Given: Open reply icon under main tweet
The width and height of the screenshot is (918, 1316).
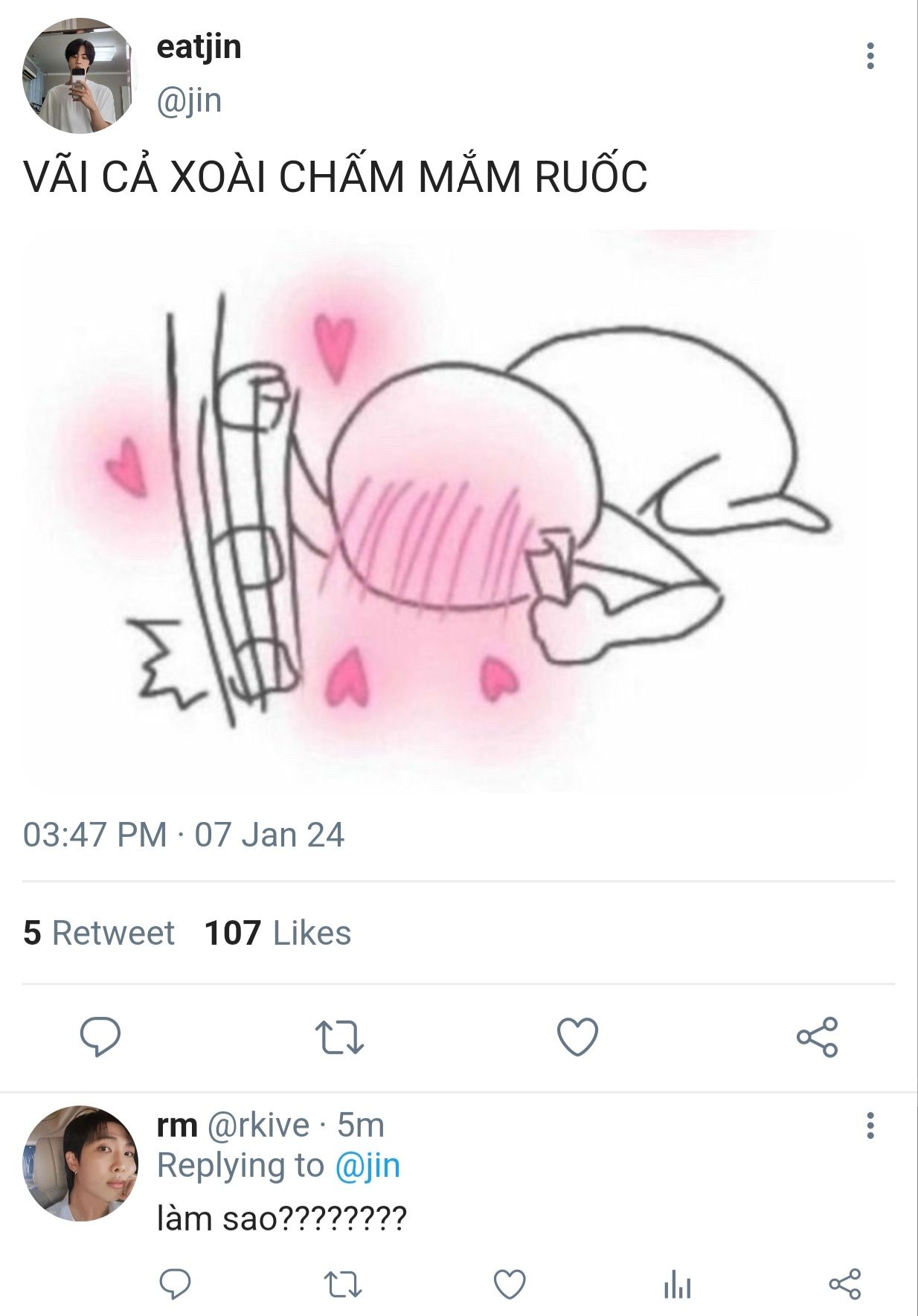Looking at the screenshot, I should click(100, 1037).
